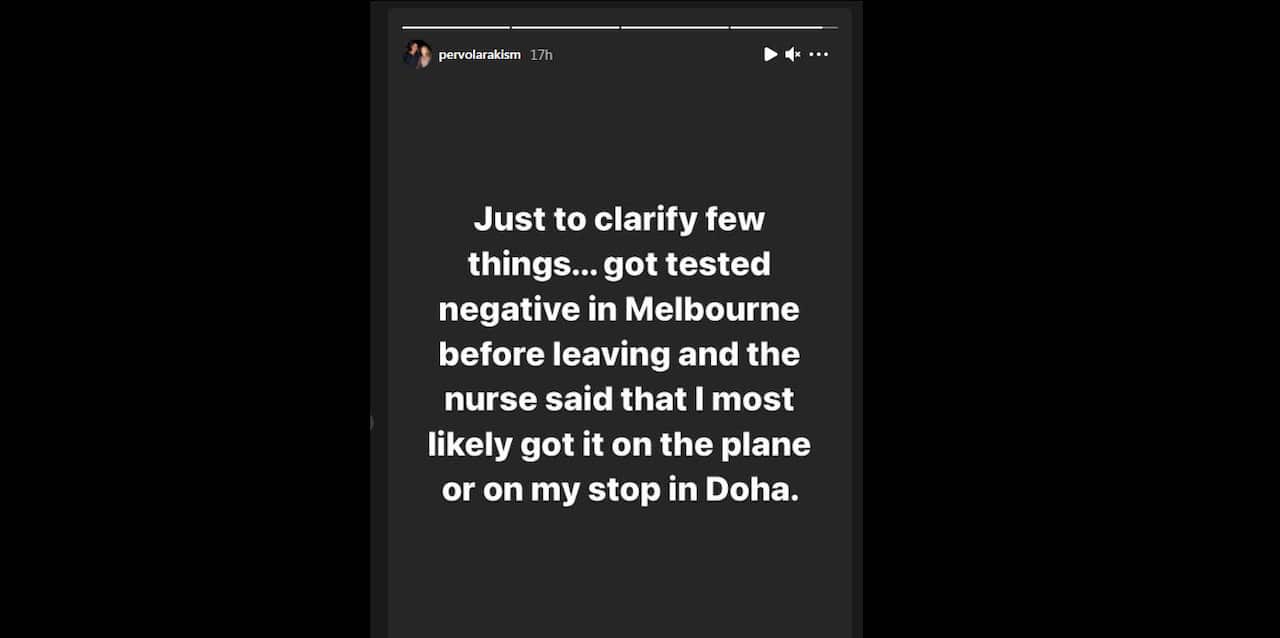
Task: Click the word "Doha." in the story
Action: (752, 490)
